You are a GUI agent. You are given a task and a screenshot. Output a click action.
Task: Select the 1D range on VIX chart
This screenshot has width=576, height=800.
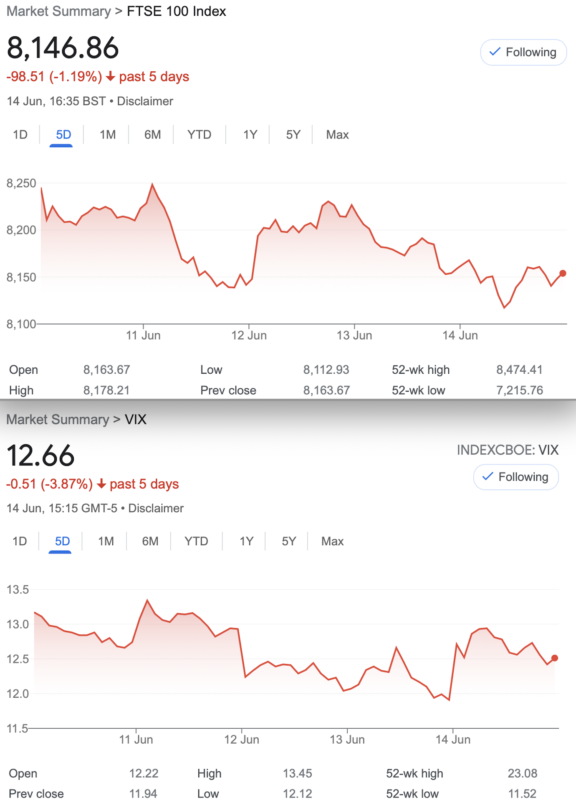pyautogui.click(x=19, y=541)
